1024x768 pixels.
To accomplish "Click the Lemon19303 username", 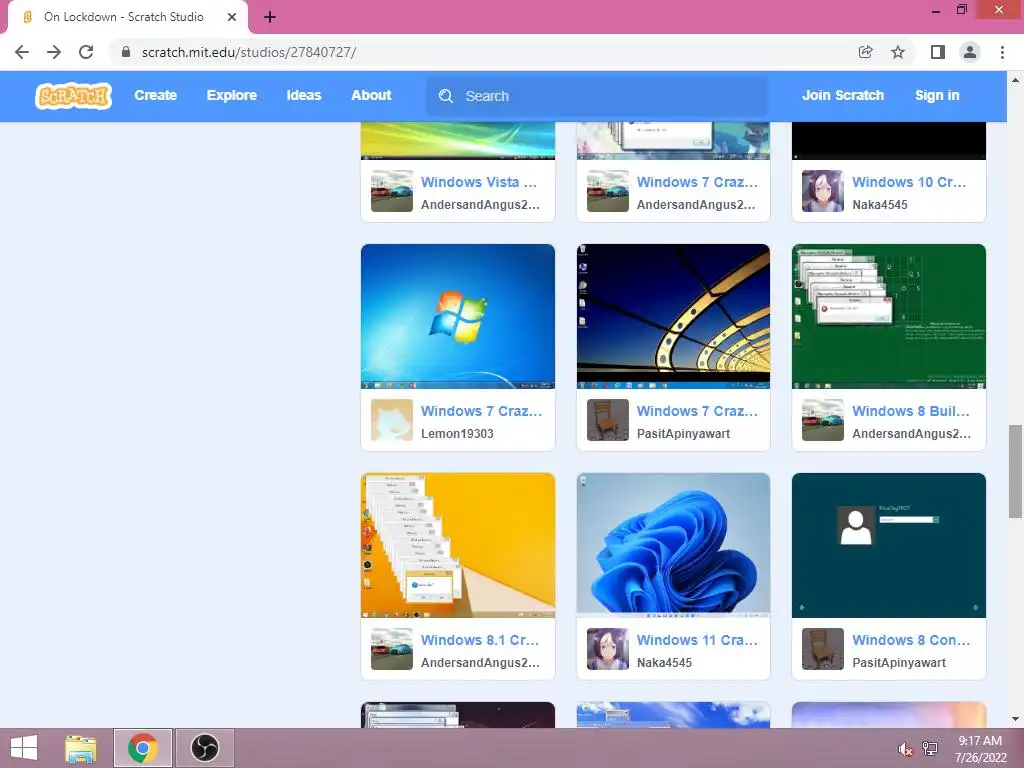I will (457, 434).
